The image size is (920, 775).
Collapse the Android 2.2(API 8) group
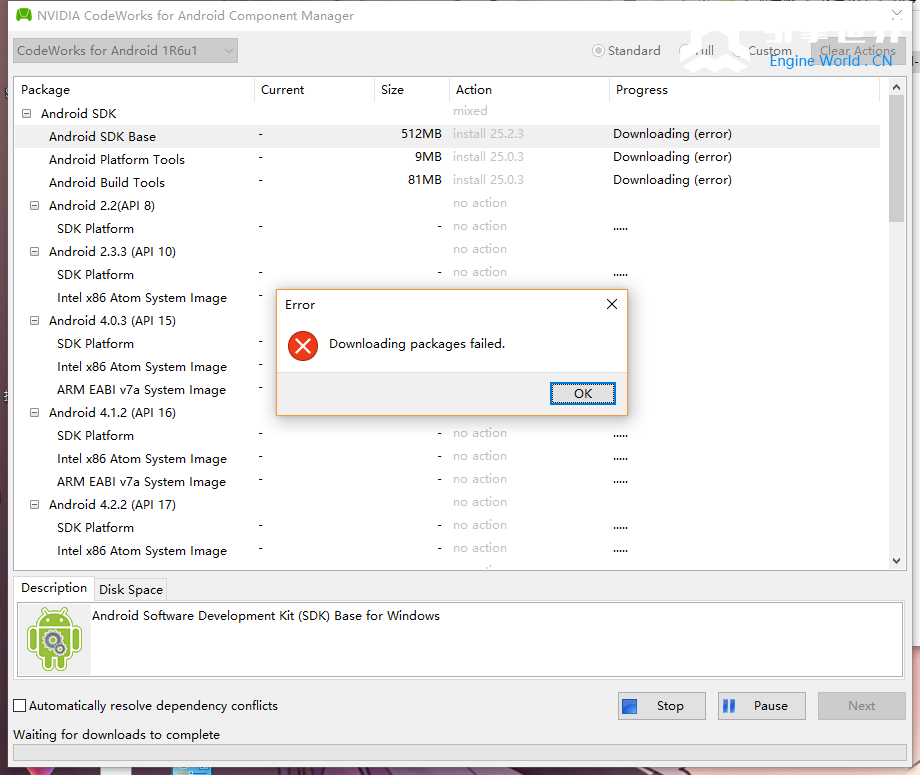[x=35, y=206]
